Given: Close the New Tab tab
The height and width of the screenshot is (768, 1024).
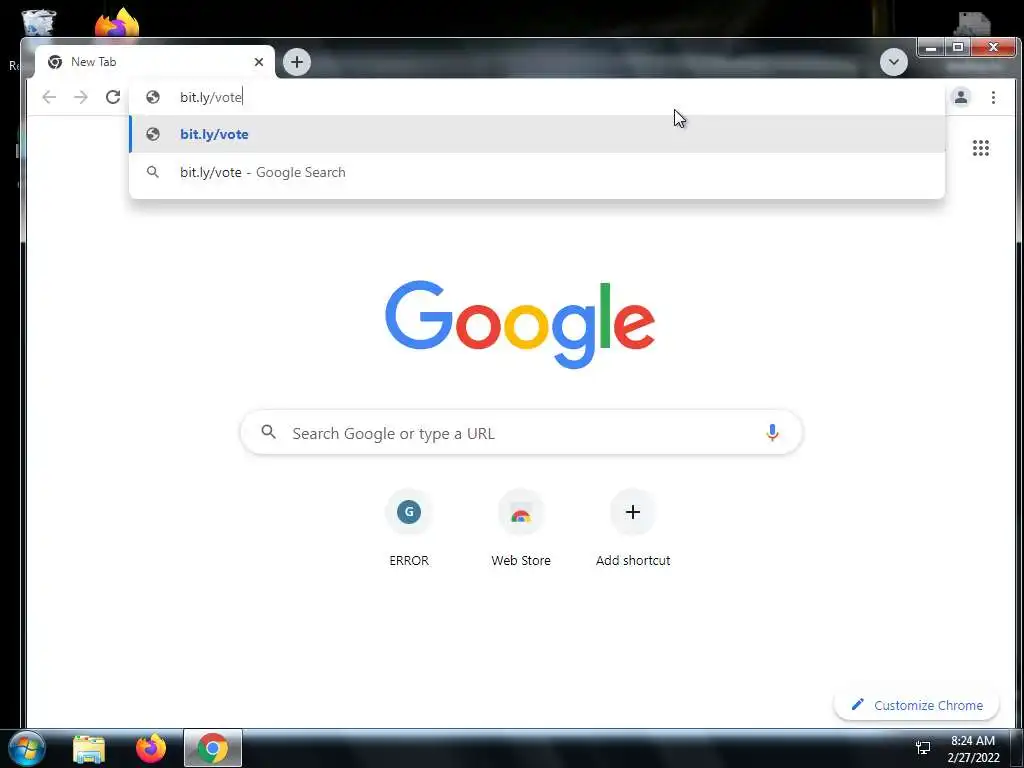Looking at the screenshot, I should click(x=259, y=62).
